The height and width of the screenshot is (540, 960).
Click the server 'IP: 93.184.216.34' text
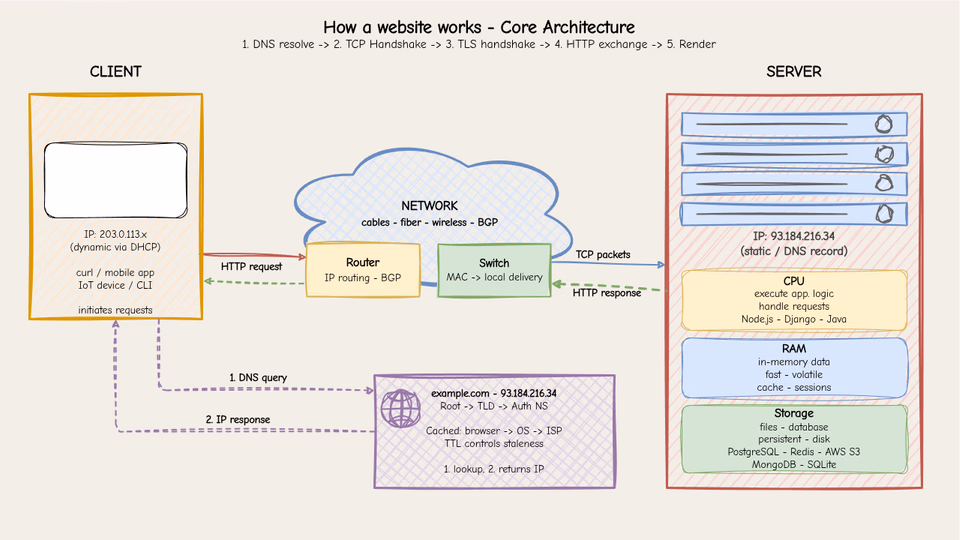click(794, 236)
